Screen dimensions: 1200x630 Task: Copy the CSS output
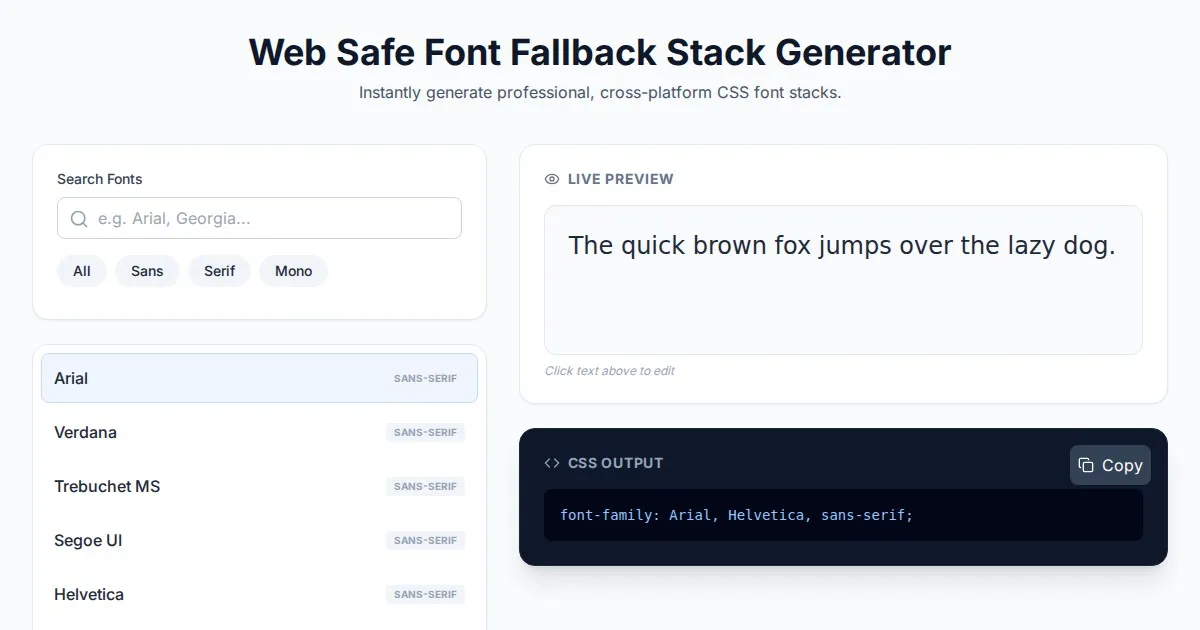pyautogui.click(x=1110, y=465)
